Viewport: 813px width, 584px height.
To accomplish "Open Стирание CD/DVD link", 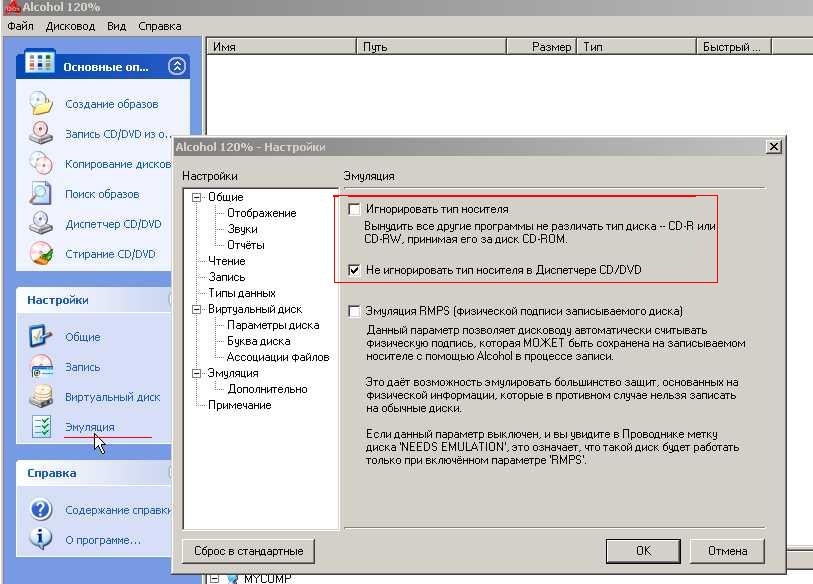I will click(110, 254).
